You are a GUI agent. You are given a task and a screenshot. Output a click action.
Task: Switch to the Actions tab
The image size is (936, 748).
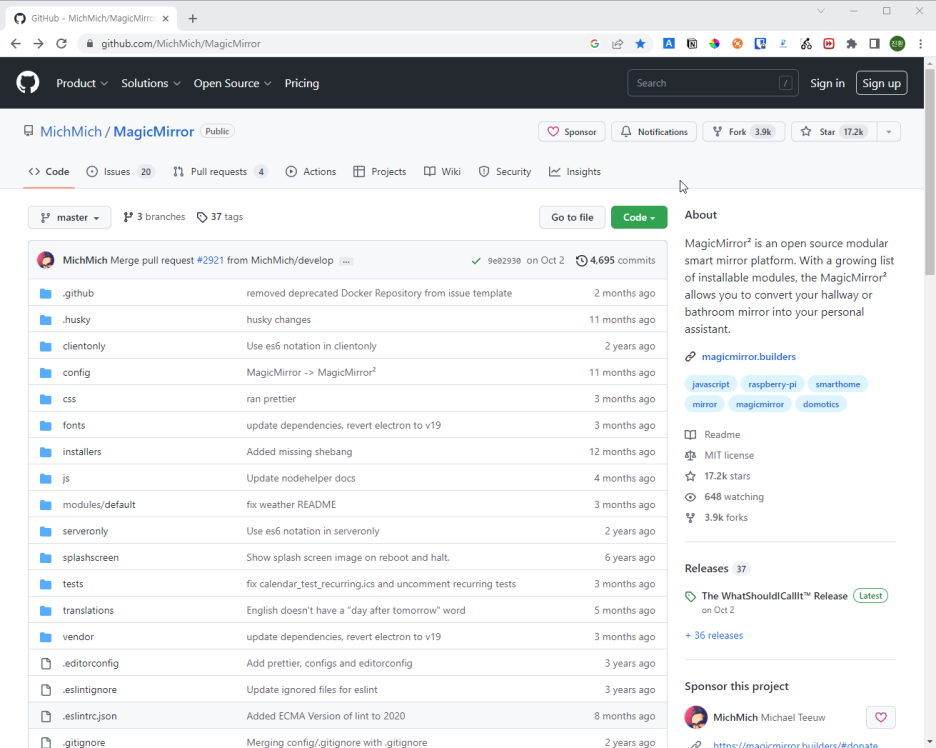311,171
